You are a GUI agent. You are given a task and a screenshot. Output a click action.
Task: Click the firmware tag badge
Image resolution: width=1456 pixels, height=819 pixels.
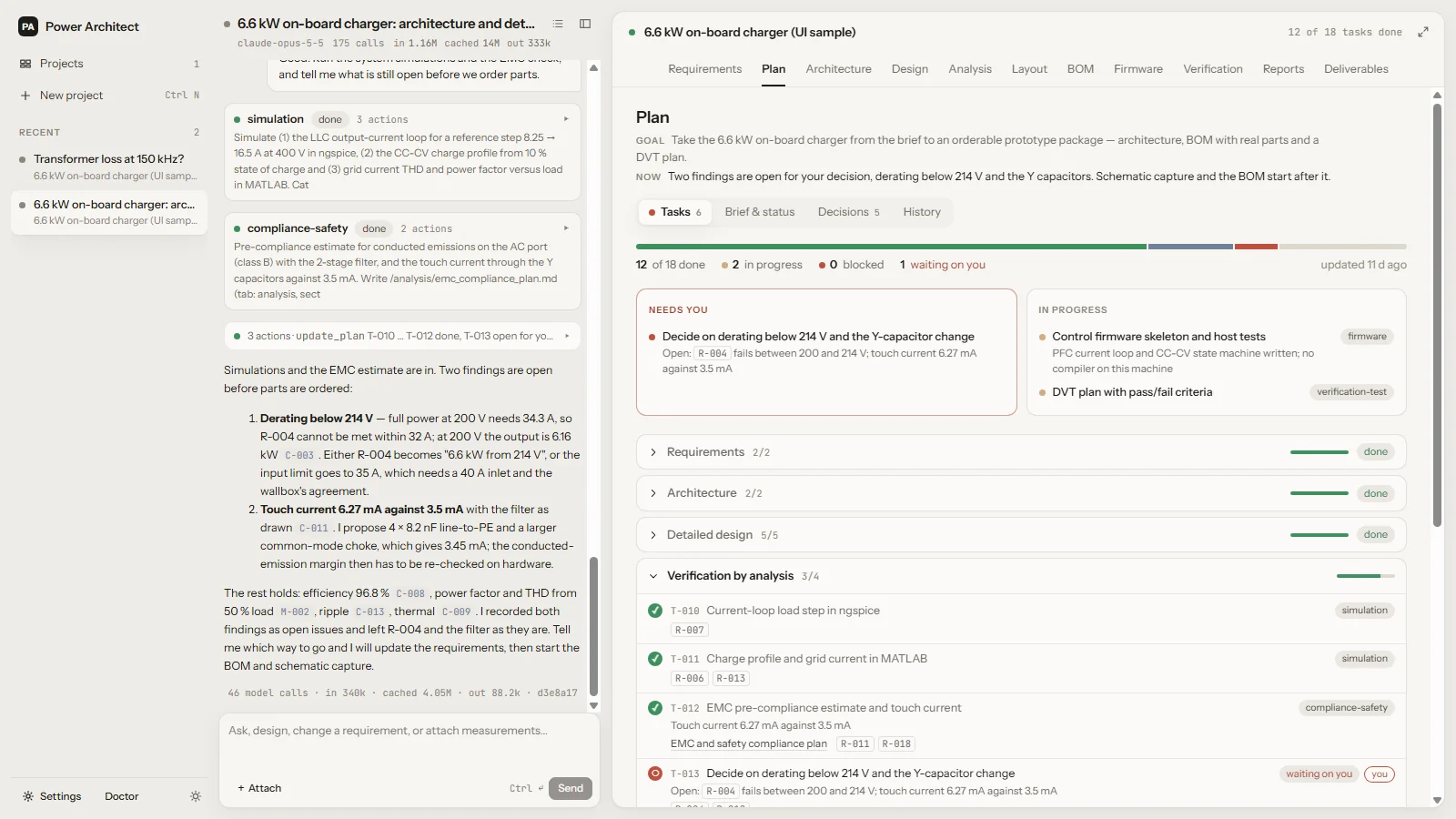1367,337
